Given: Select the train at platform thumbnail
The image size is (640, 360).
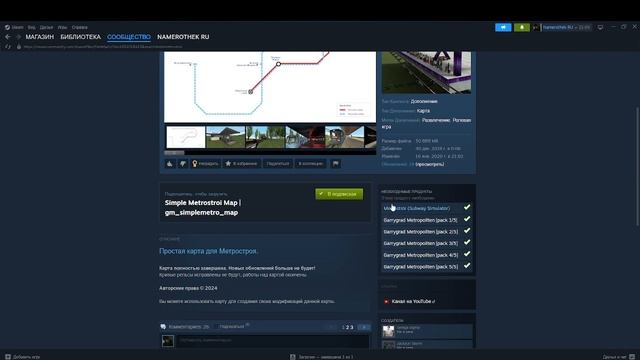Looking at the screenshot, I should 344,137.
